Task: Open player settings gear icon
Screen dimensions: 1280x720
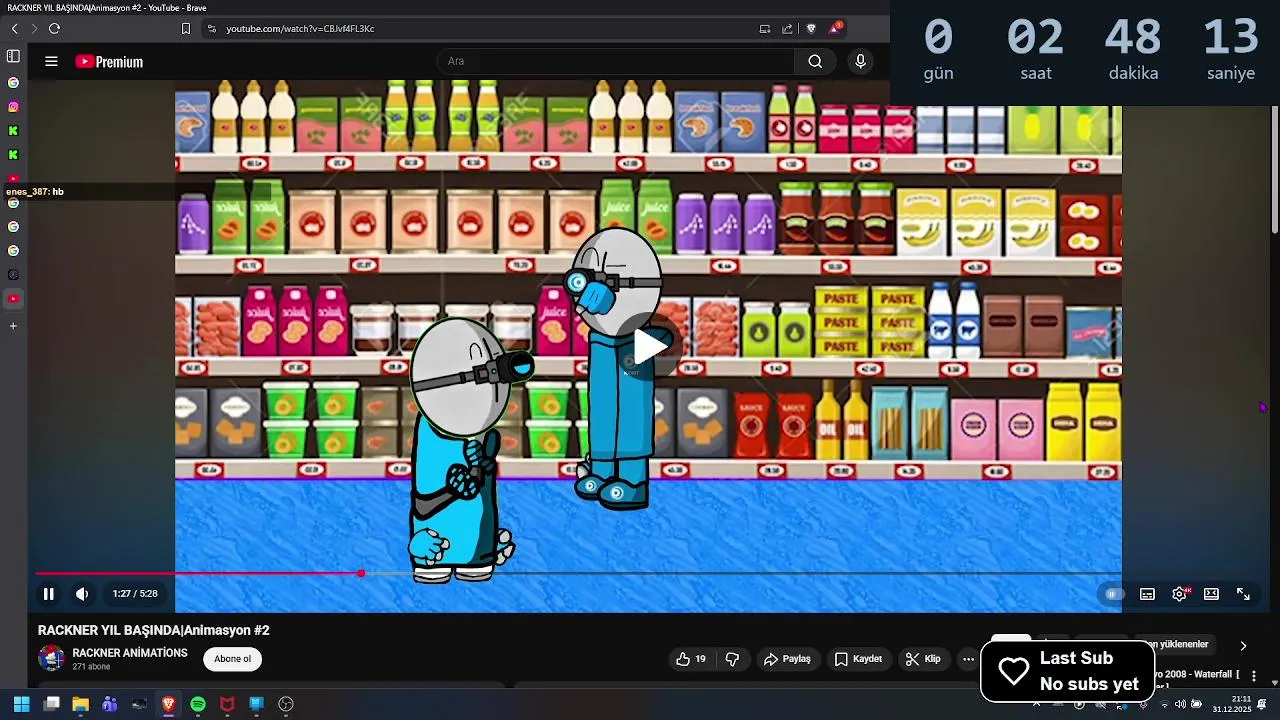Action: pos(1180,594)
